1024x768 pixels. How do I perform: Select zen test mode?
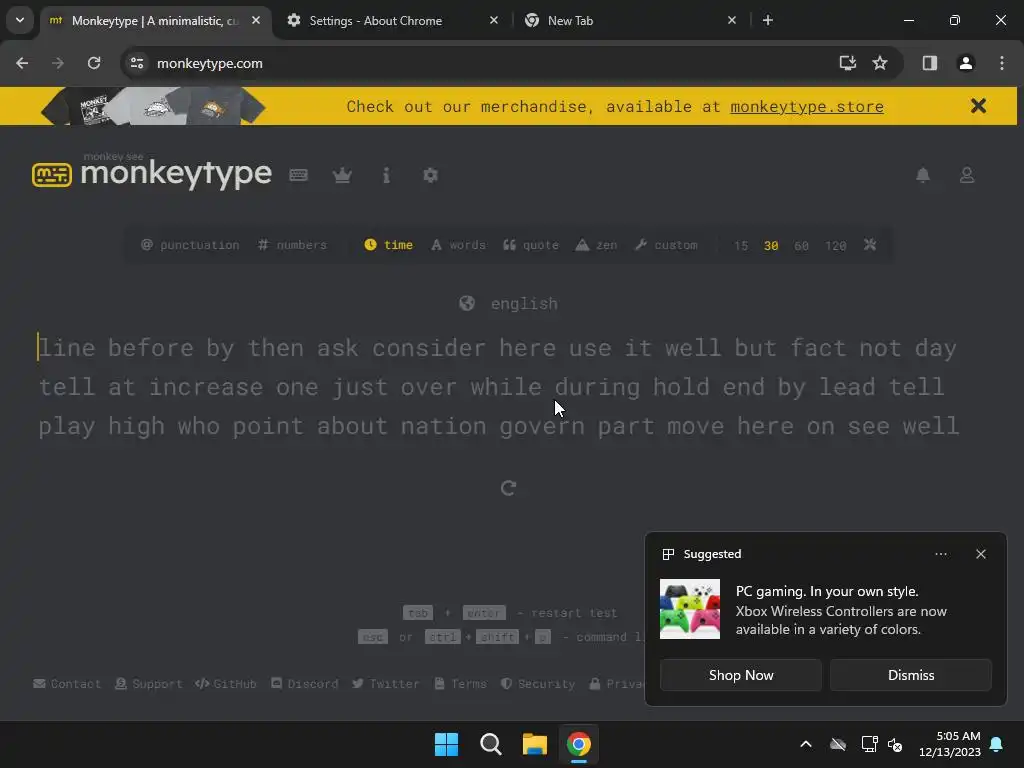(596, 245)
